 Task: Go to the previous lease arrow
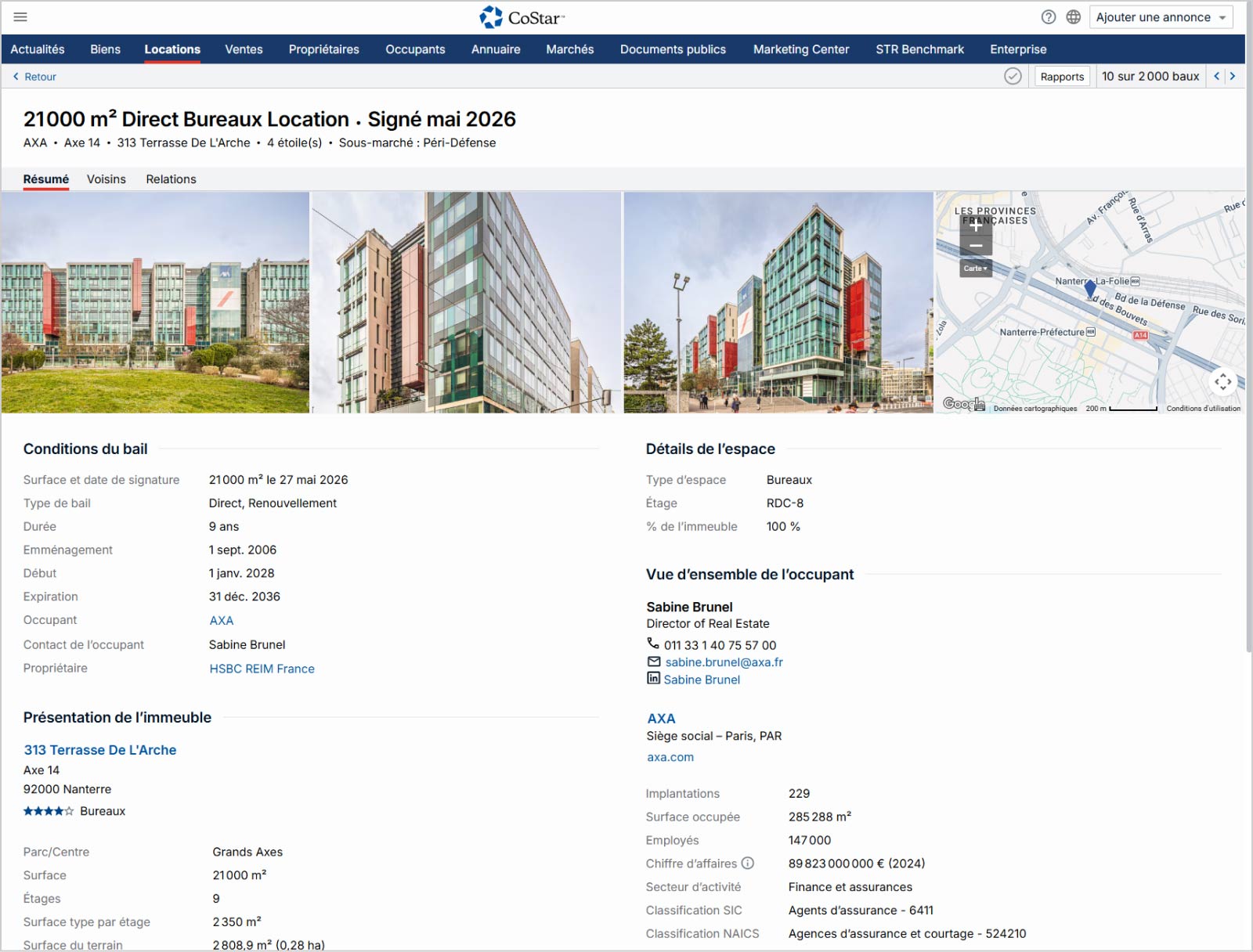pos(1216,76)
